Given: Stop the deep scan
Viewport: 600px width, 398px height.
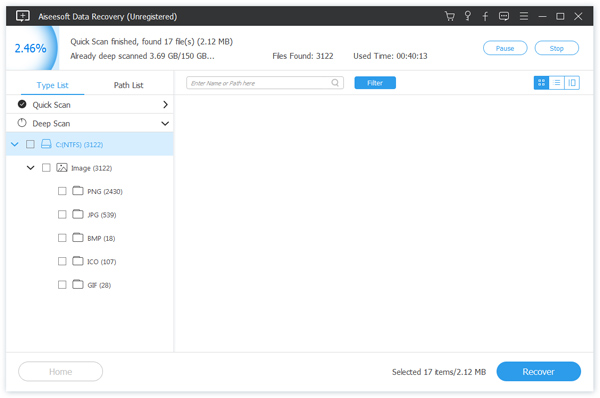Looking at the screenshot, I should click(x=557, y=48).
